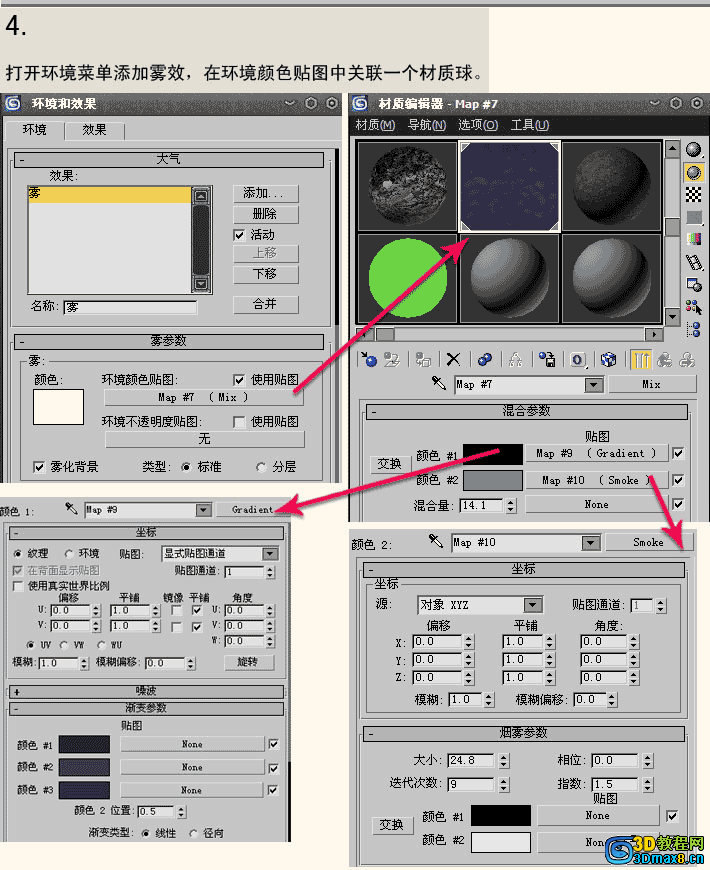Expand the 噪波 rollout

[146, 691]
